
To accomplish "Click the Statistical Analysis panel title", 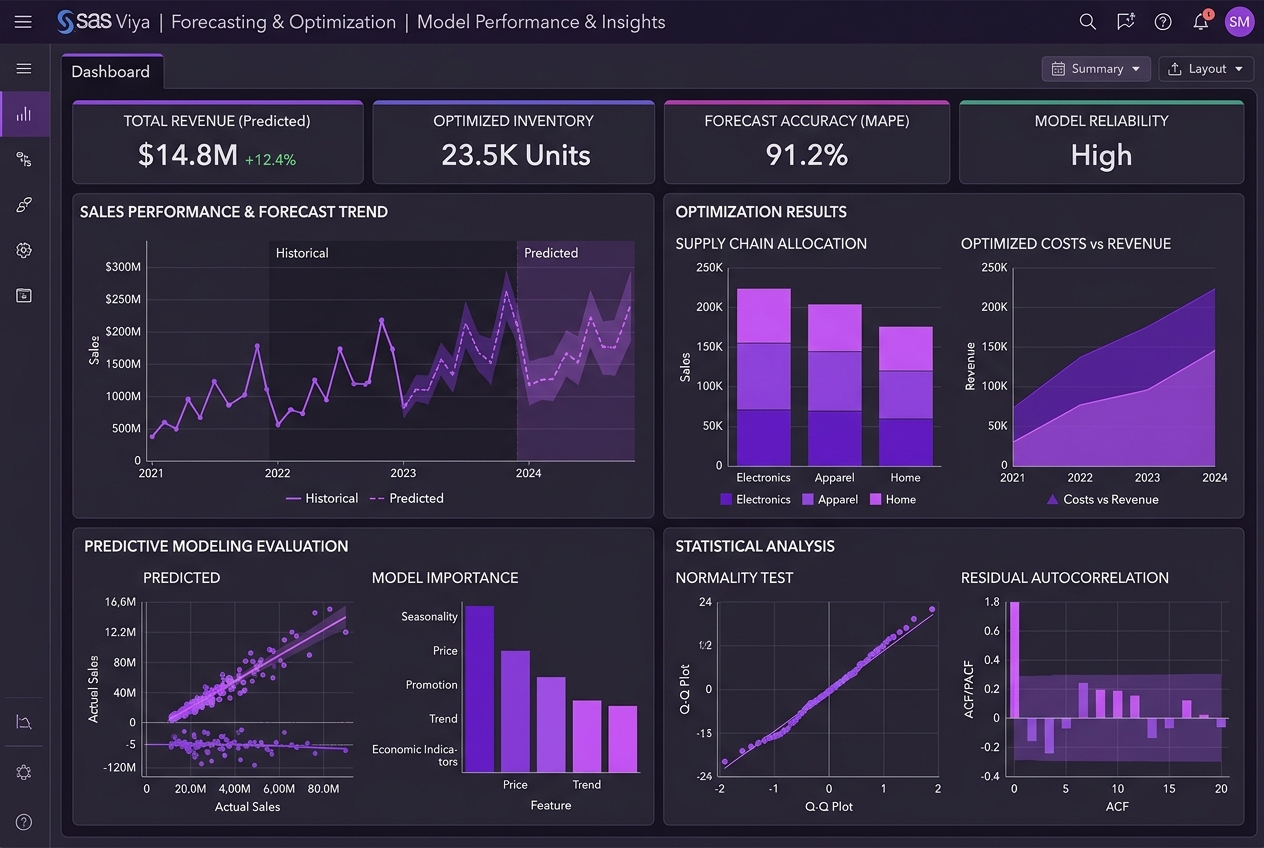I will click(x=755, y=546).
